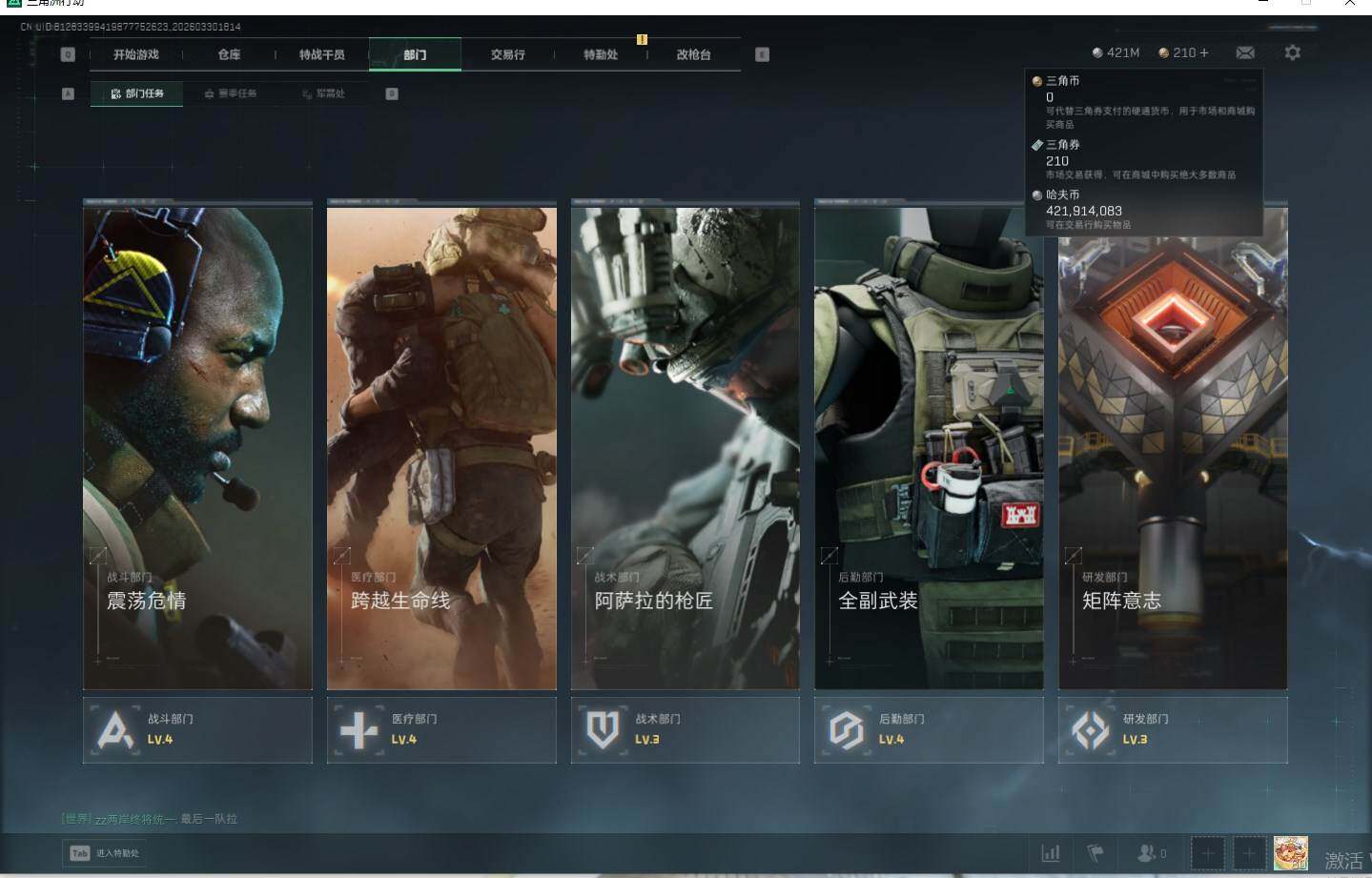1372x878 pixels.
Task: Open settings with the gear icon
Action: pos(1292,52)
